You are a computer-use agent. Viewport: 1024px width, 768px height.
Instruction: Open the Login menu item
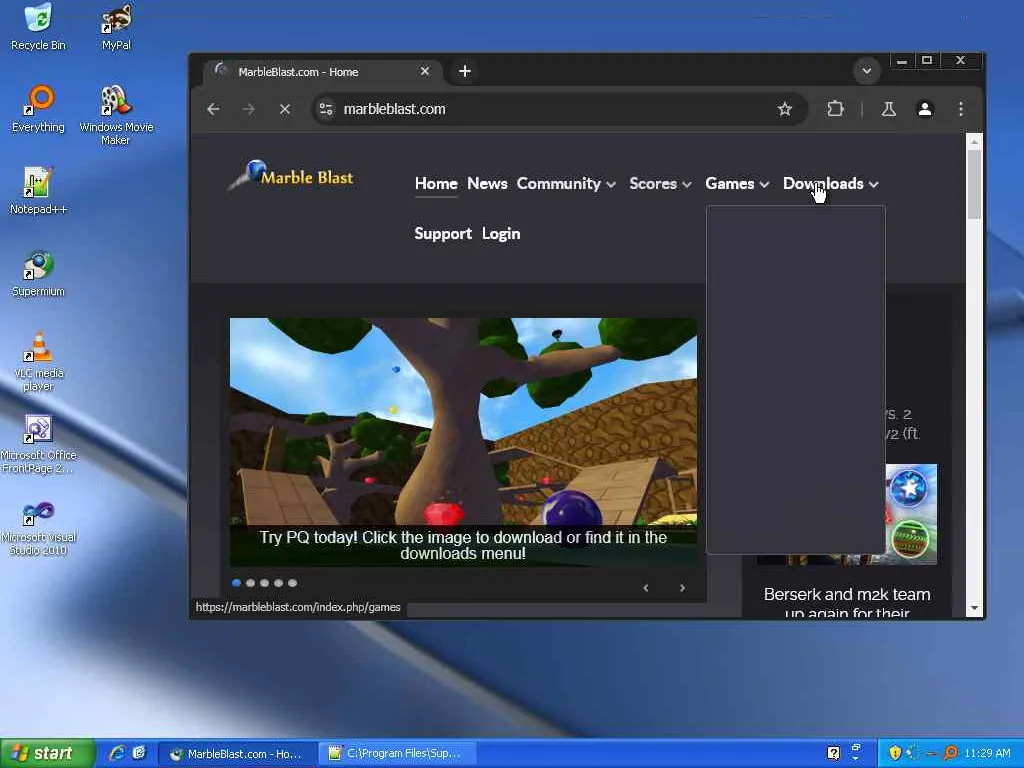coord(501,234)
